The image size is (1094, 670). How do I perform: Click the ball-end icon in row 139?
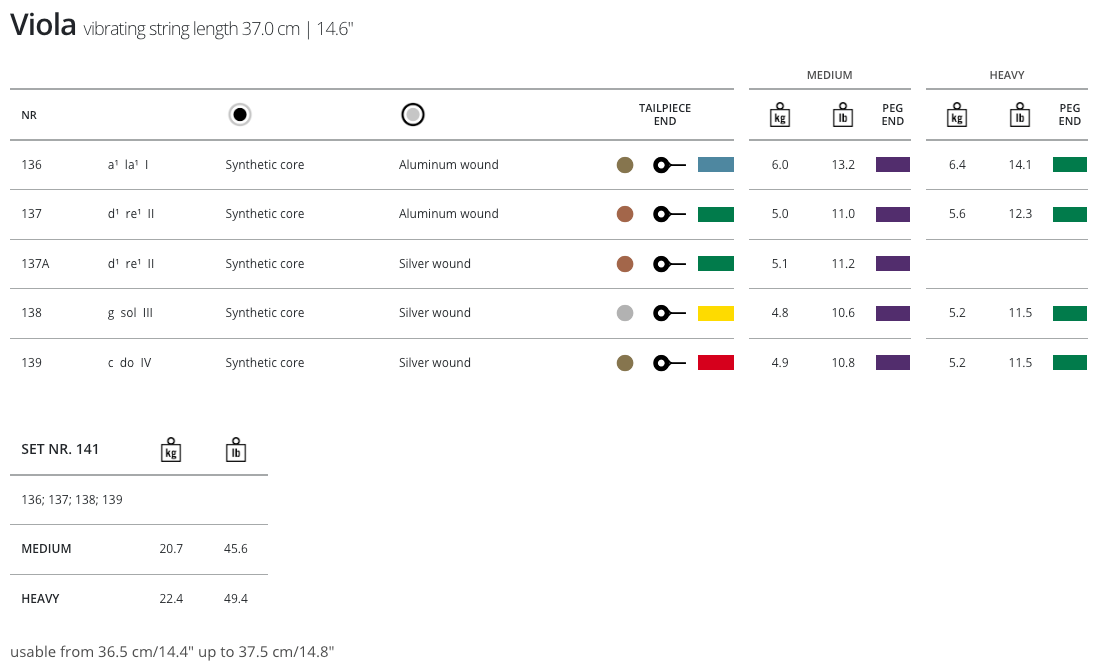pos(668,363)
